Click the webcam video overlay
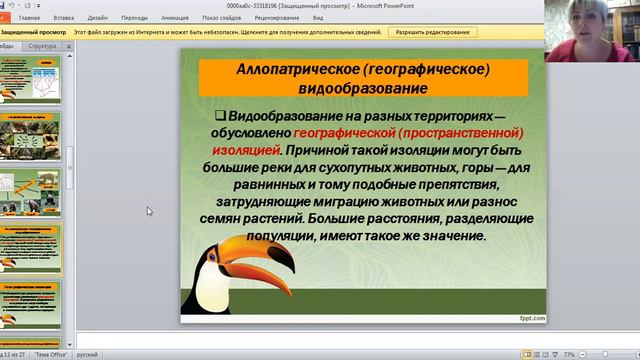The width and height of the screenshot is (640, 360). 592,31
